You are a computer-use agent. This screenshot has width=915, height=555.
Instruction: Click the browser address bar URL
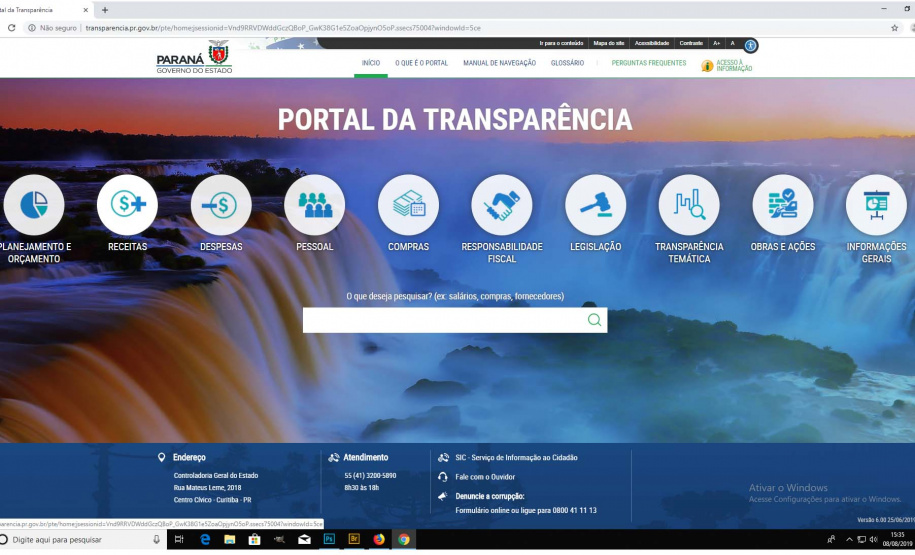tap(283, 27)
